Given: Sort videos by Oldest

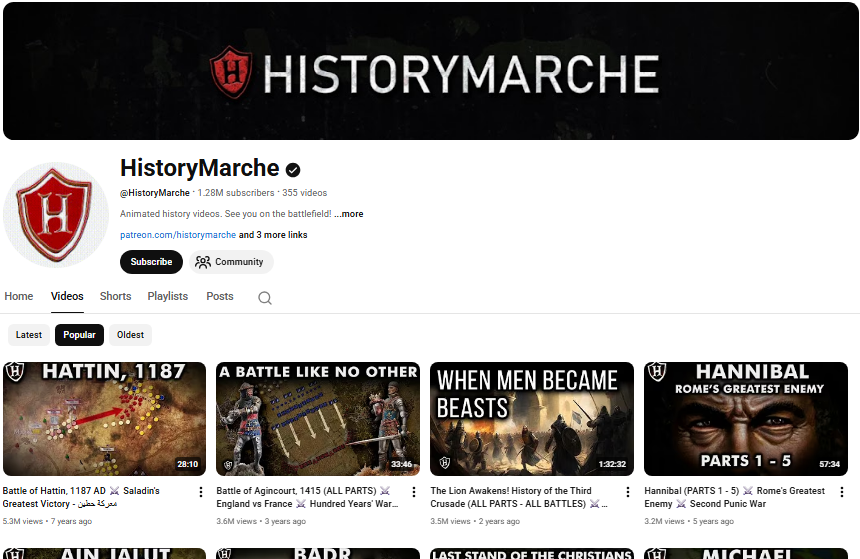Looking at the screenshot, I should tap(130, 335).
